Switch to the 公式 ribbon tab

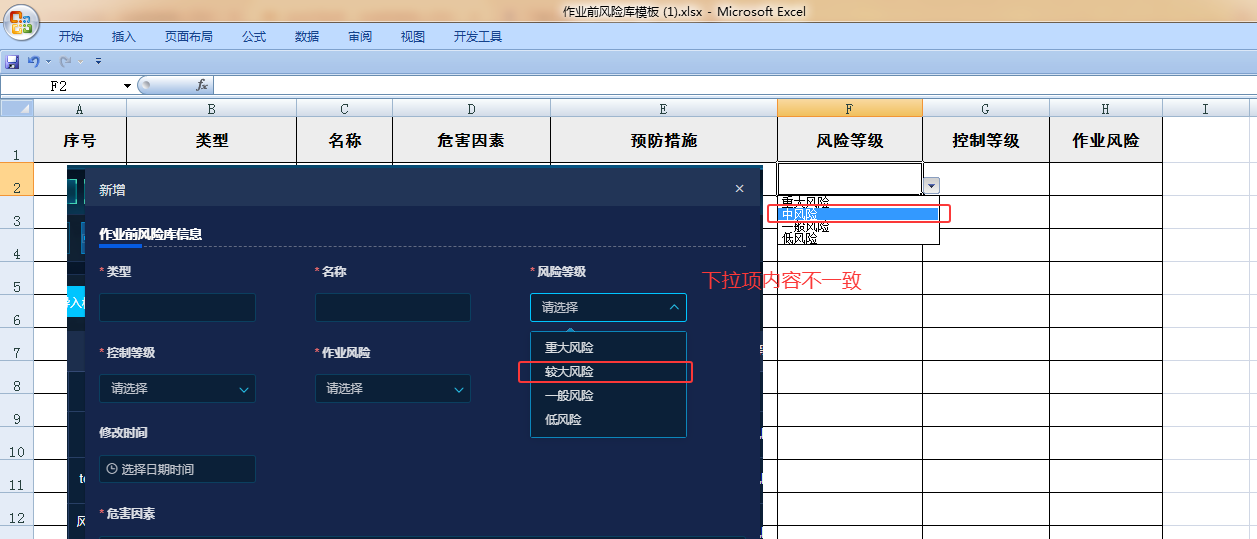(x=254, y=37)
